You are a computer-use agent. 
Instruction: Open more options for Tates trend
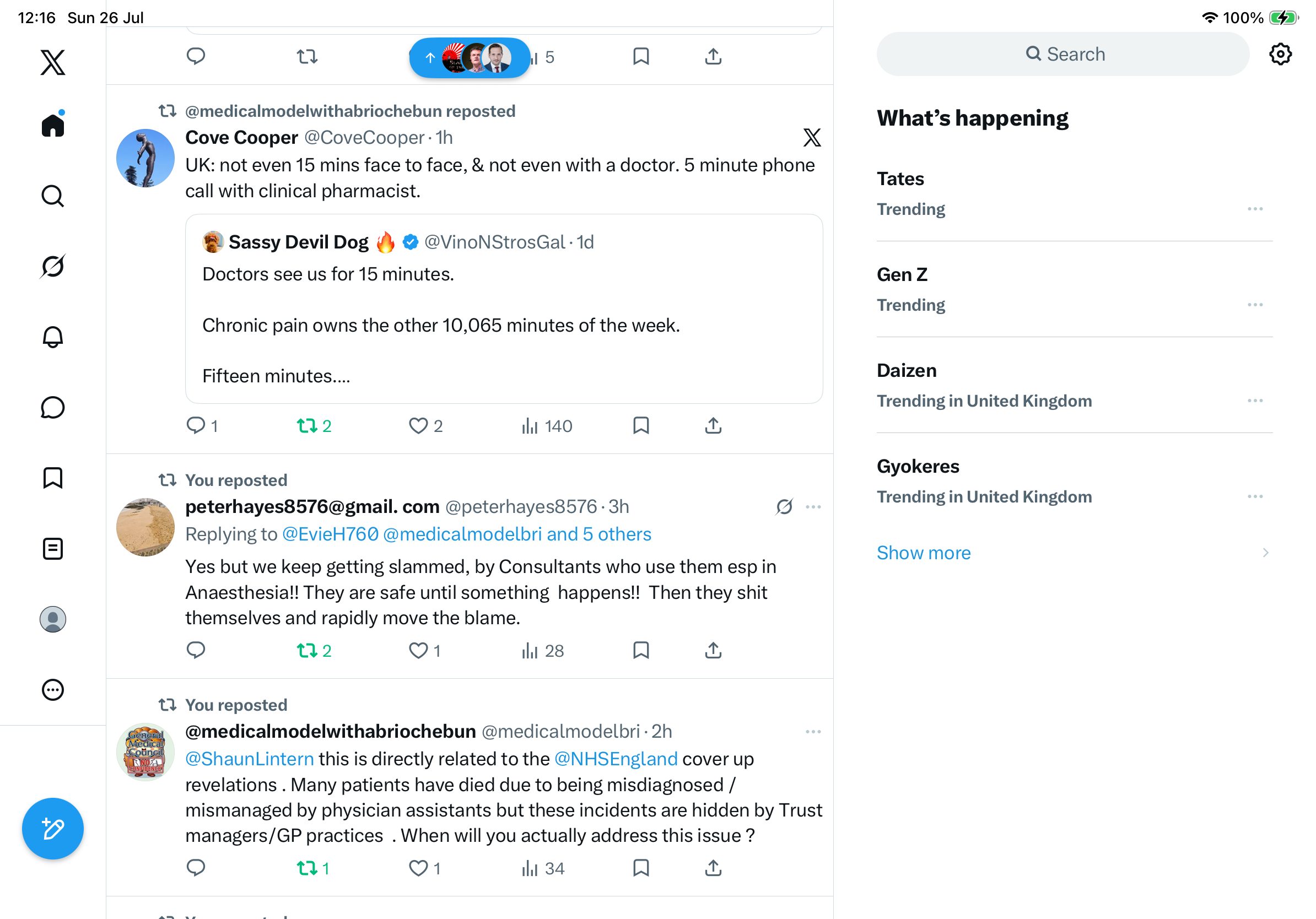tap(1255, 209)
